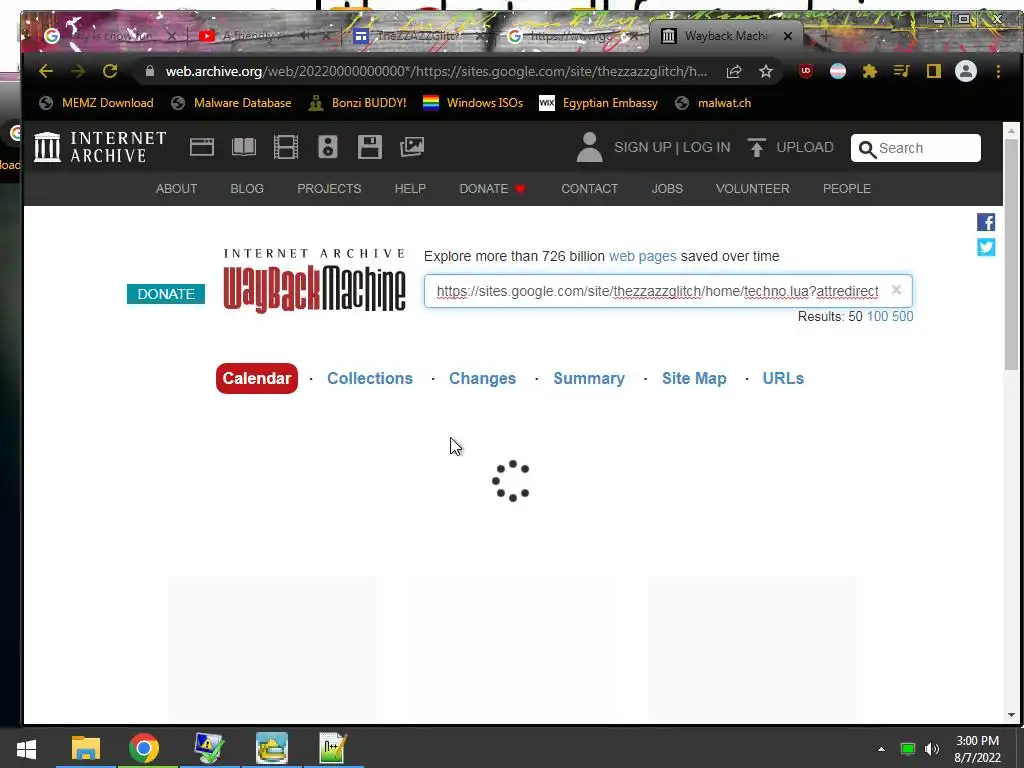Click the volume speaker tray icon
Screen dimensions: 1024x768
(931, 749)
